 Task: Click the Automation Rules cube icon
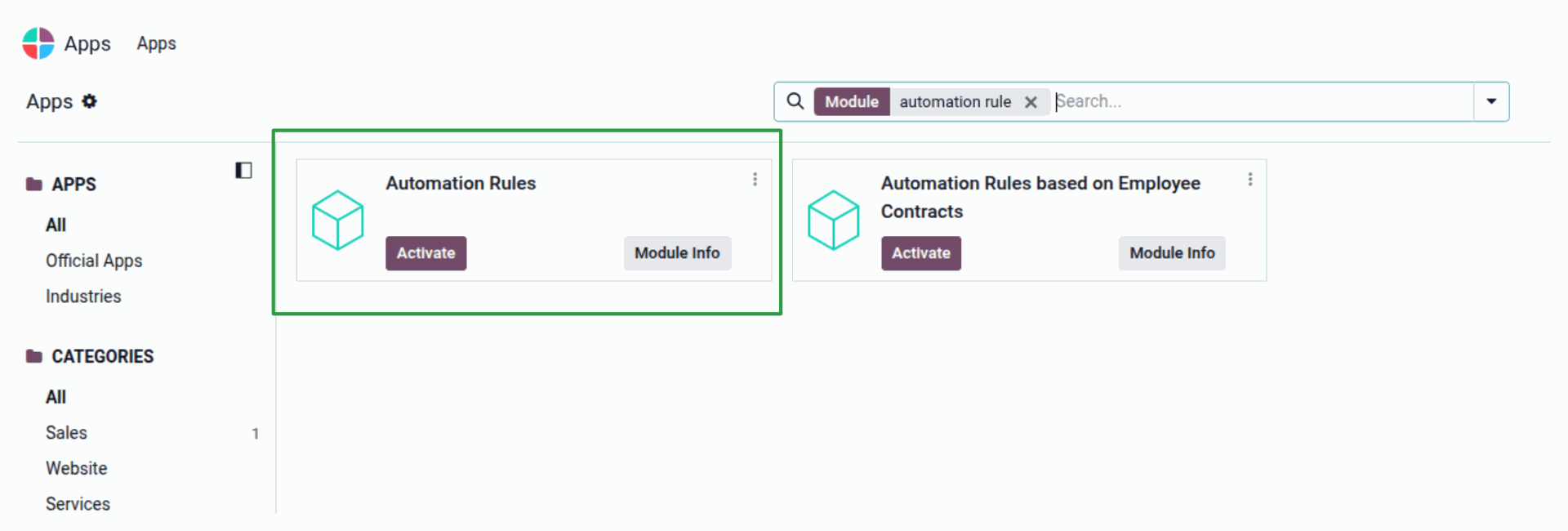pos(337,220)
